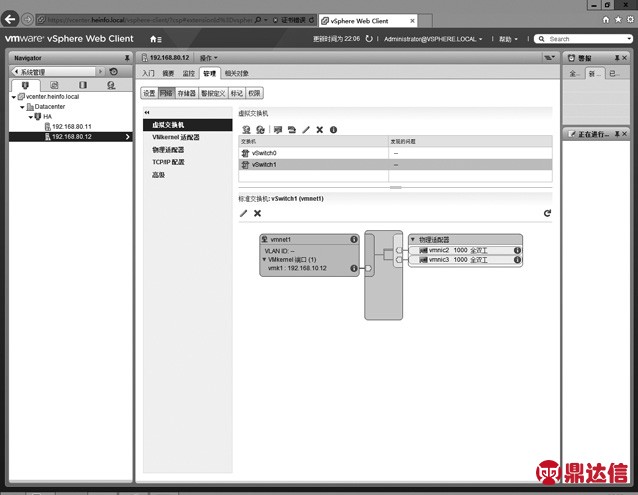Select the Permissions sub-tab
This screenshot has height=495, width=638.
coord(254,93)
